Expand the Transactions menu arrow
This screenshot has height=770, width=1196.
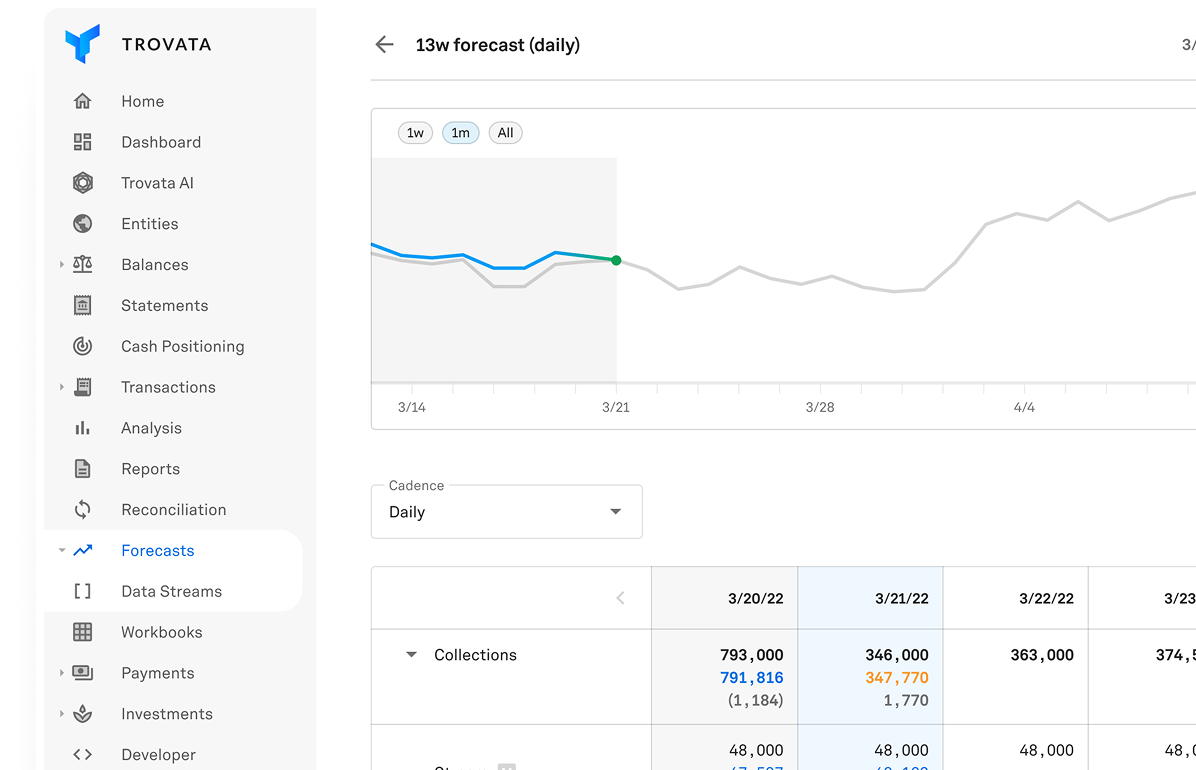[x=62, y=387]
